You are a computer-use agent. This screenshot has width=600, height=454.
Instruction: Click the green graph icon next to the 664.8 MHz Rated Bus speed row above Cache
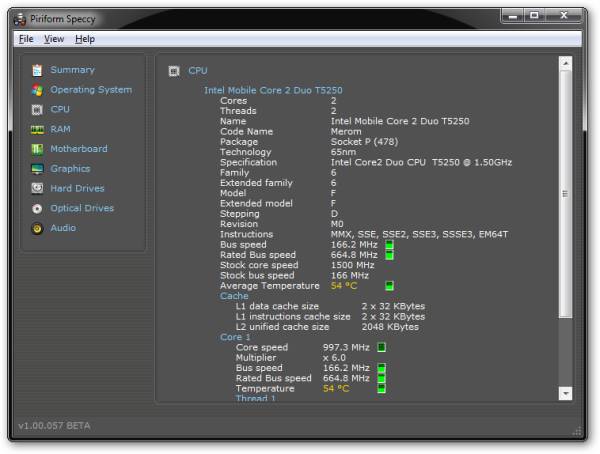[x=389, y=255]
